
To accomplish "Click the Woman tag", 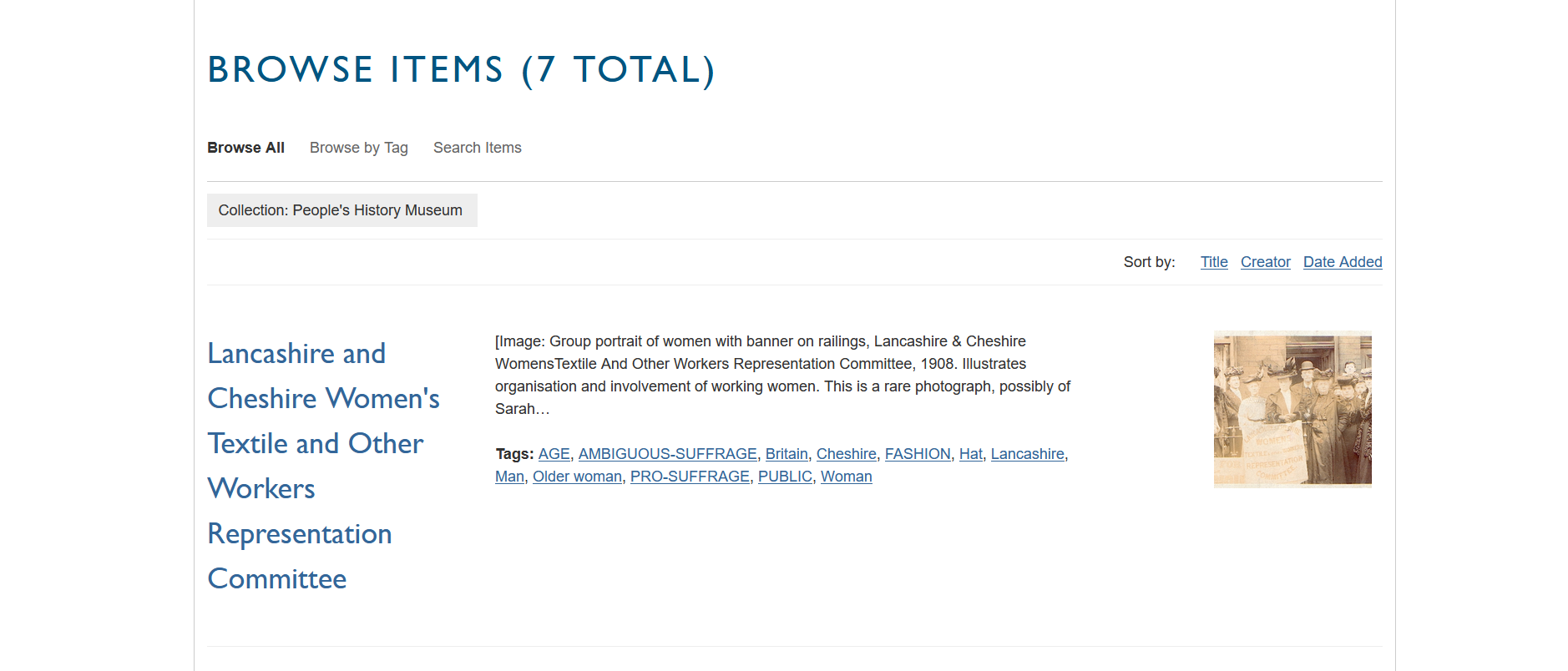I will click(846, 477).
